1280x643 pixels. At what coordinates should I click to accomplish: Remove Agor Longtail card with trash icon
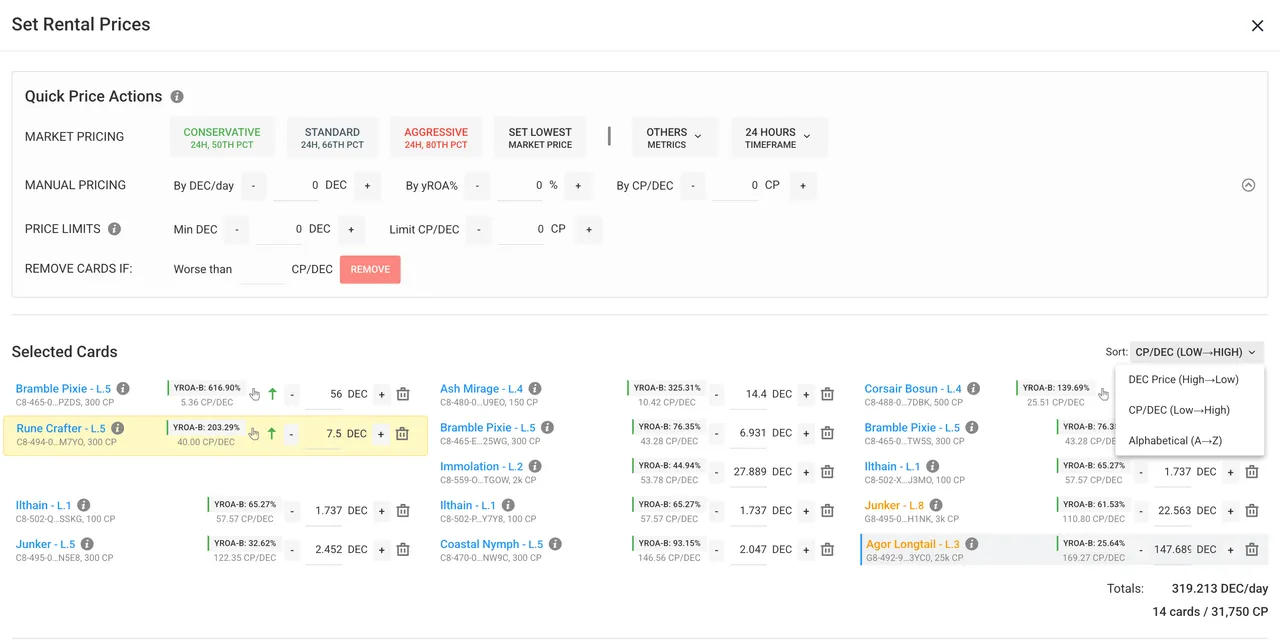click(x=1251, y=549)
